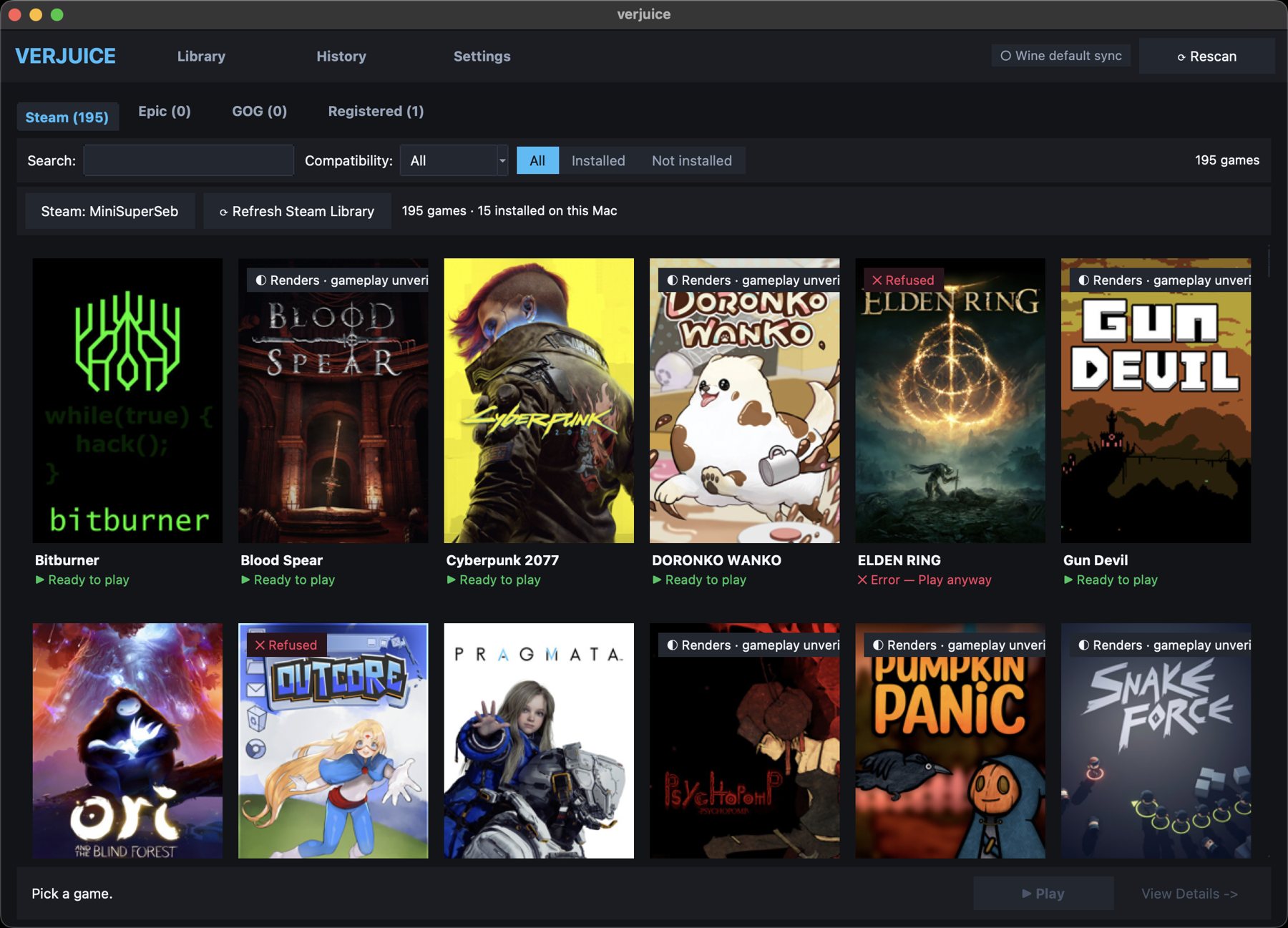This screenshot has height=928, width=1288.
Task: Click Renders badge on Snake Force
Action: 1161,645
